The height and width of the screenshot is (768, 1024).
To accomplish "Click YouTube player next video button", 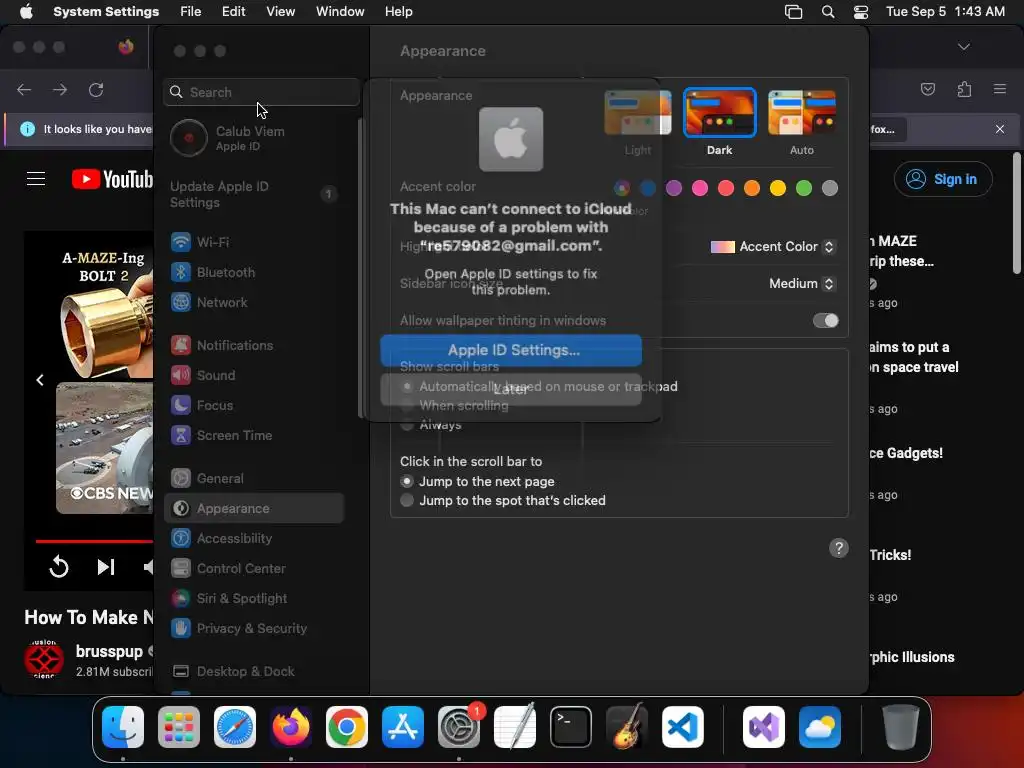I will coord(106,567).
